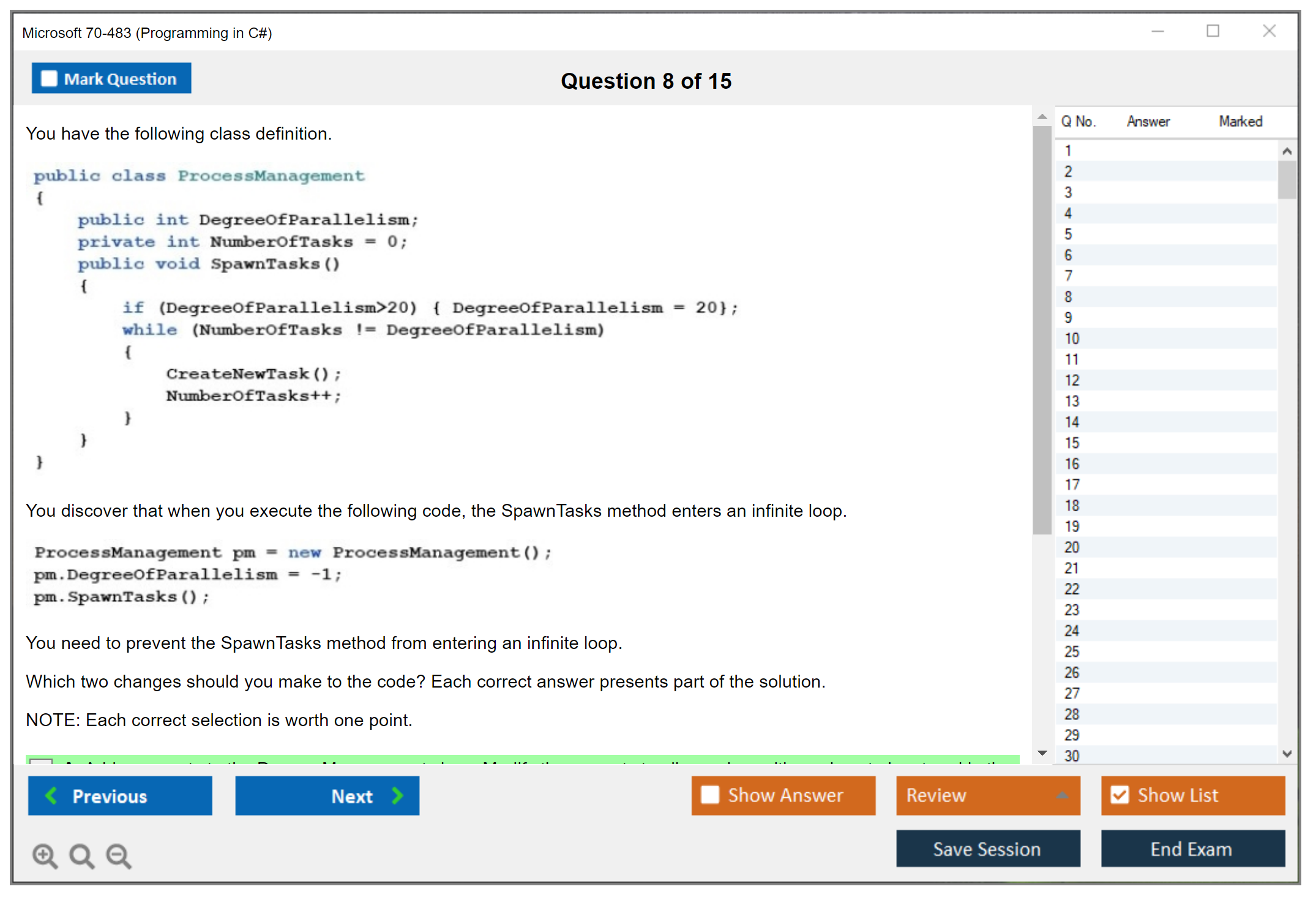Click the Answer column header
The height and width of the screenshot is (900, 1316).
pyautogui.click(x=1148, y=121)
